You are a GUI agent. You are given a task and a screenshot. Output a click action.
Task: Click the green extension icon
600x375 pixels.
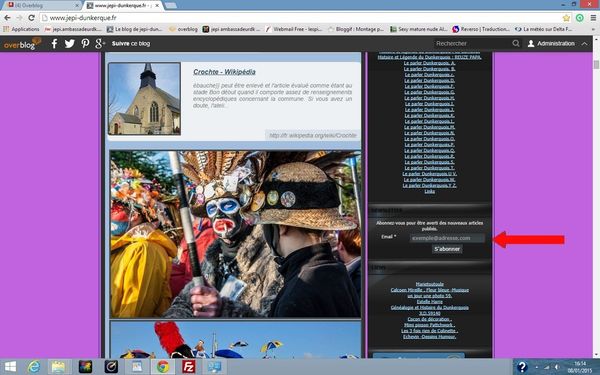pyautogui.click(x=580, y=18)
